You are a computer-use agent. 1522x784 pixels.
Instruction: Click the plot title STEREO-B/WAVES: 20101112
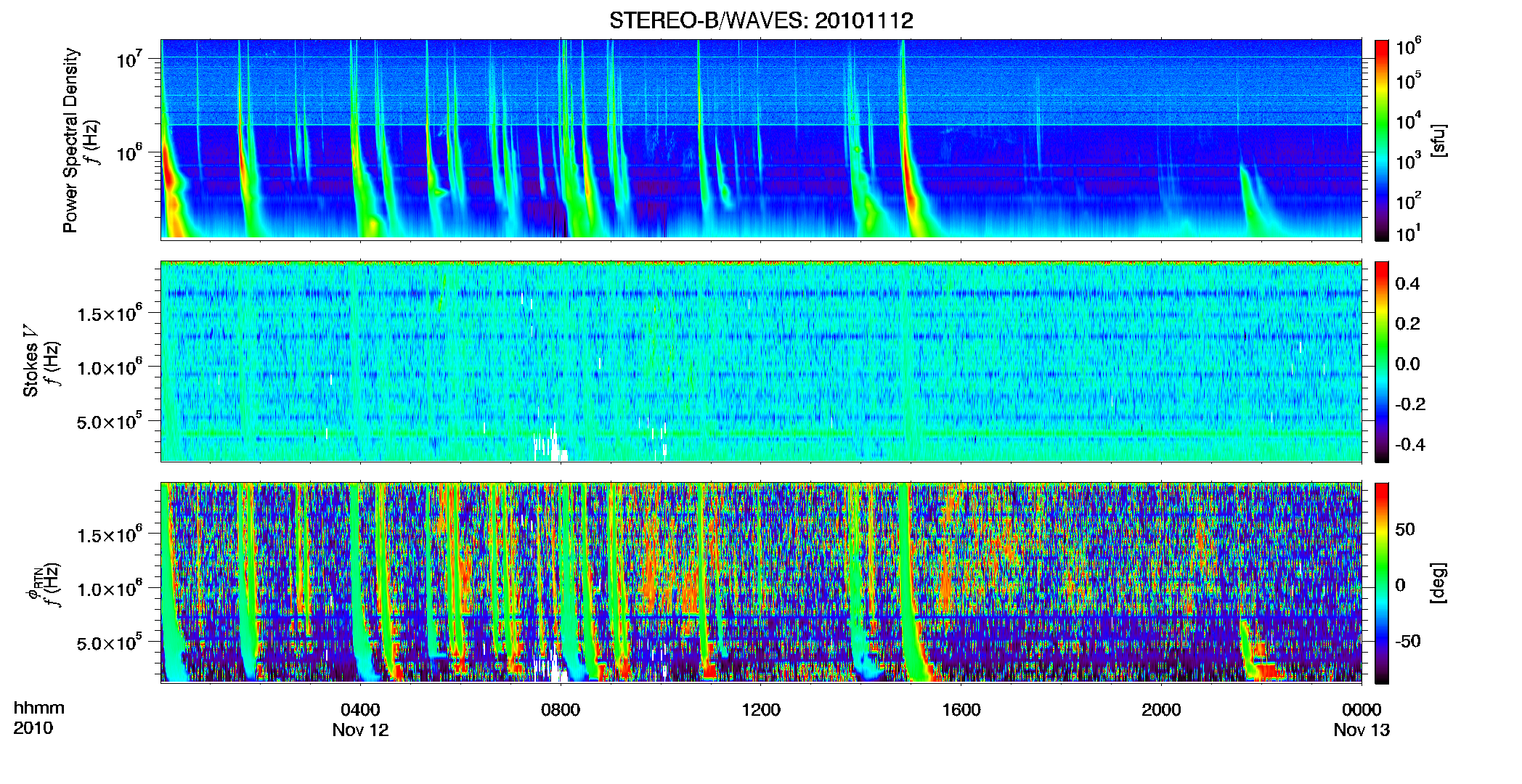coord(761,20)
